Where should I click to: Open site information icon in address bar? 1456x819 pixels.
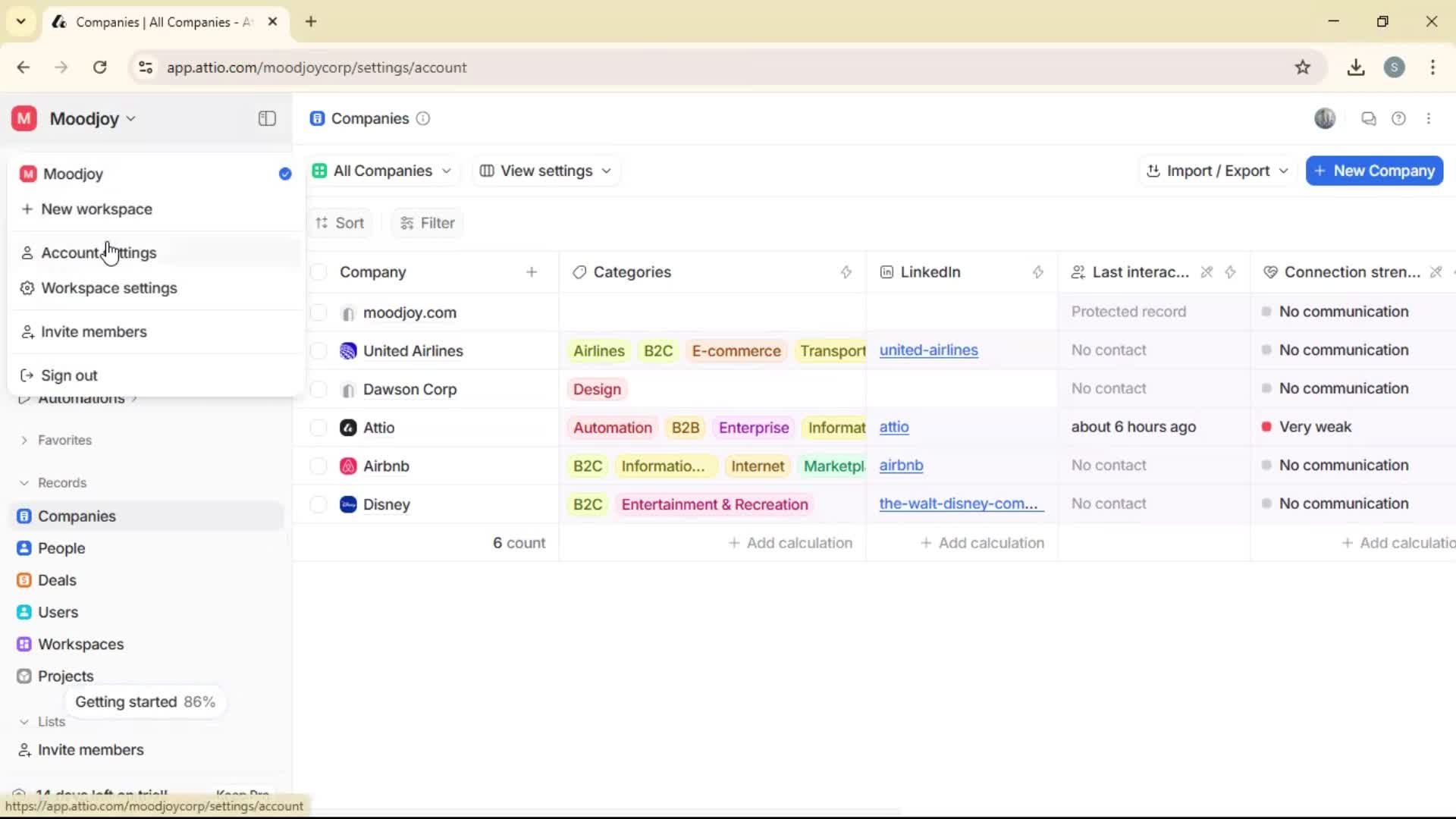[146, 67]
